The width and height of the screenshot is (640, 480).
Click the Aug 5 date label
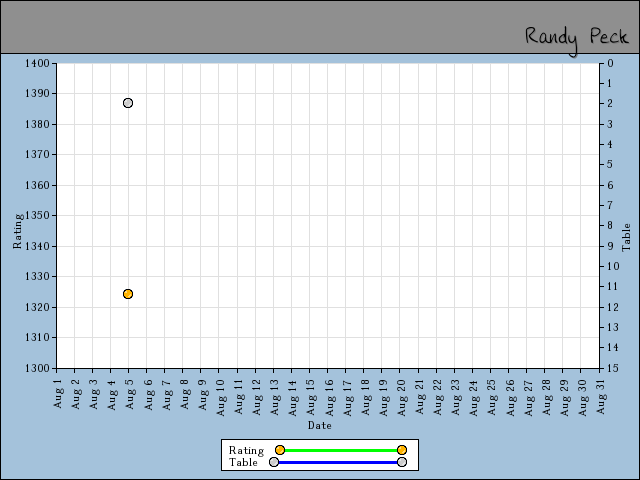130,393
